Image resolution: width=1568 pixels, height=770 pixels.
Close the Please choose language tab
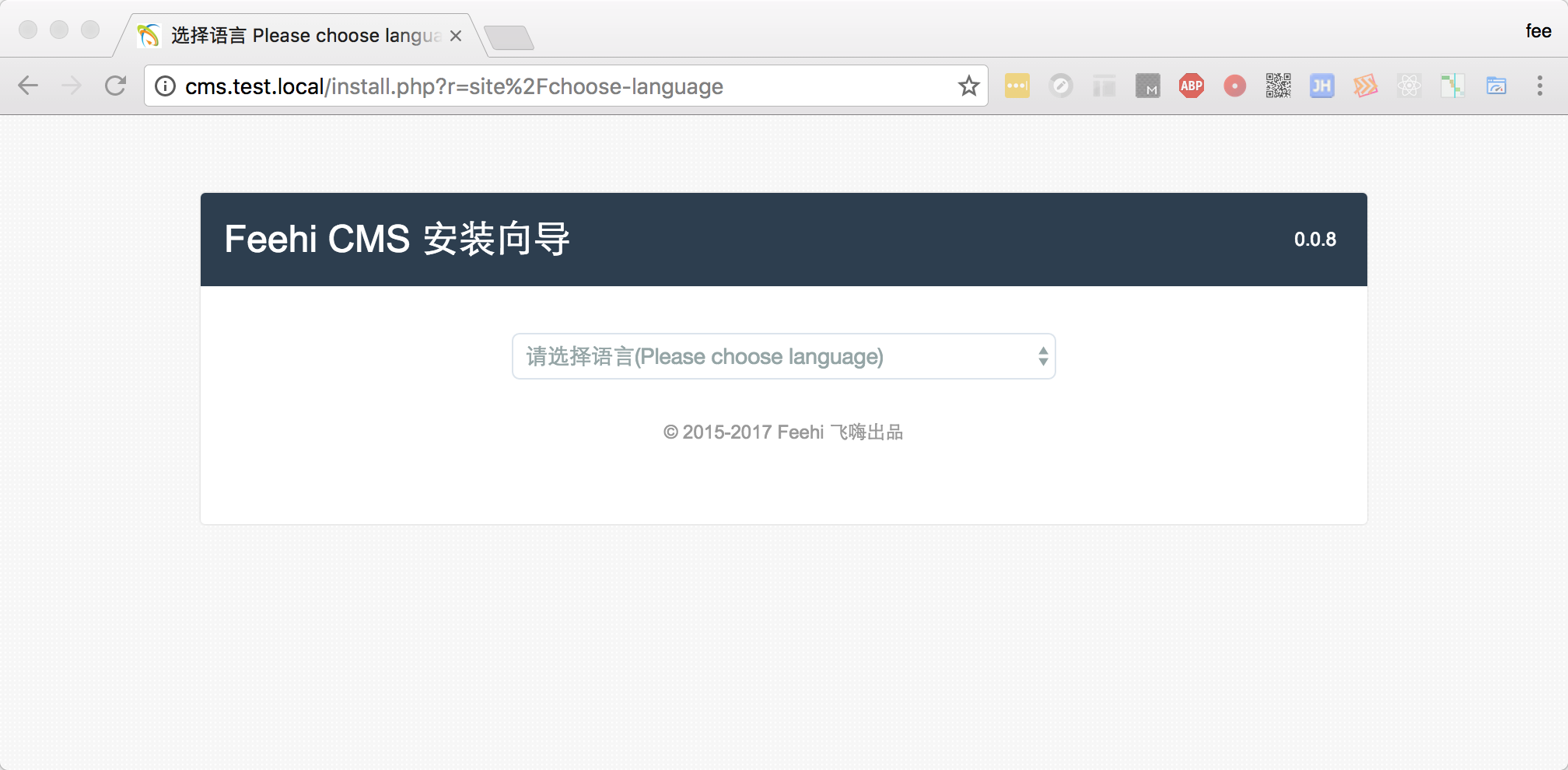point(456,36)
